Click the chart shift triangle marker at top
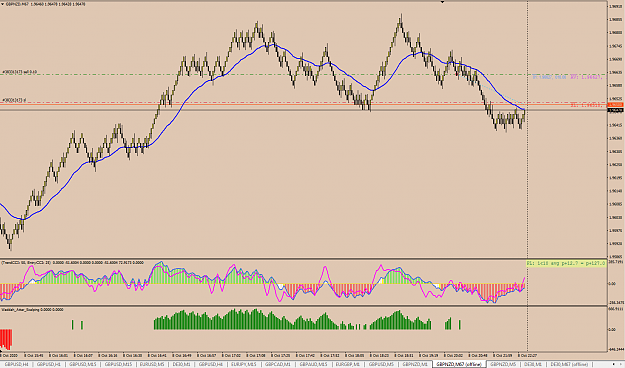The width and height of the screenshot is (625, 368). point(442,2)
